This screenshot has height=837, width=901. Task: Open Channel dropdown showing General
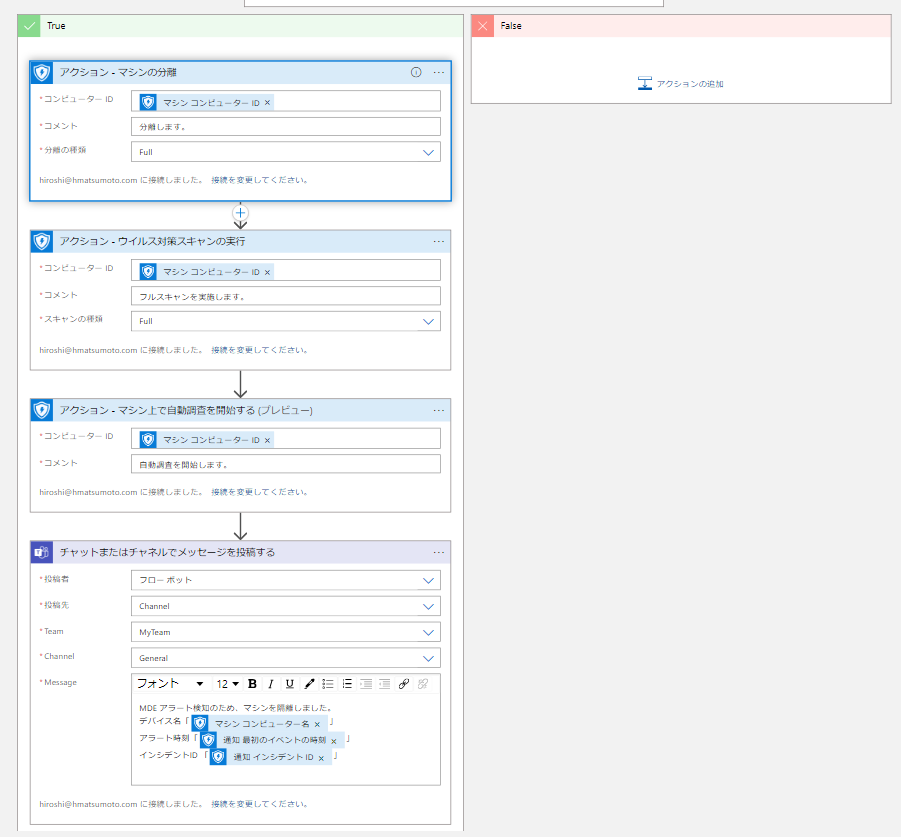[x=286, y=658]
